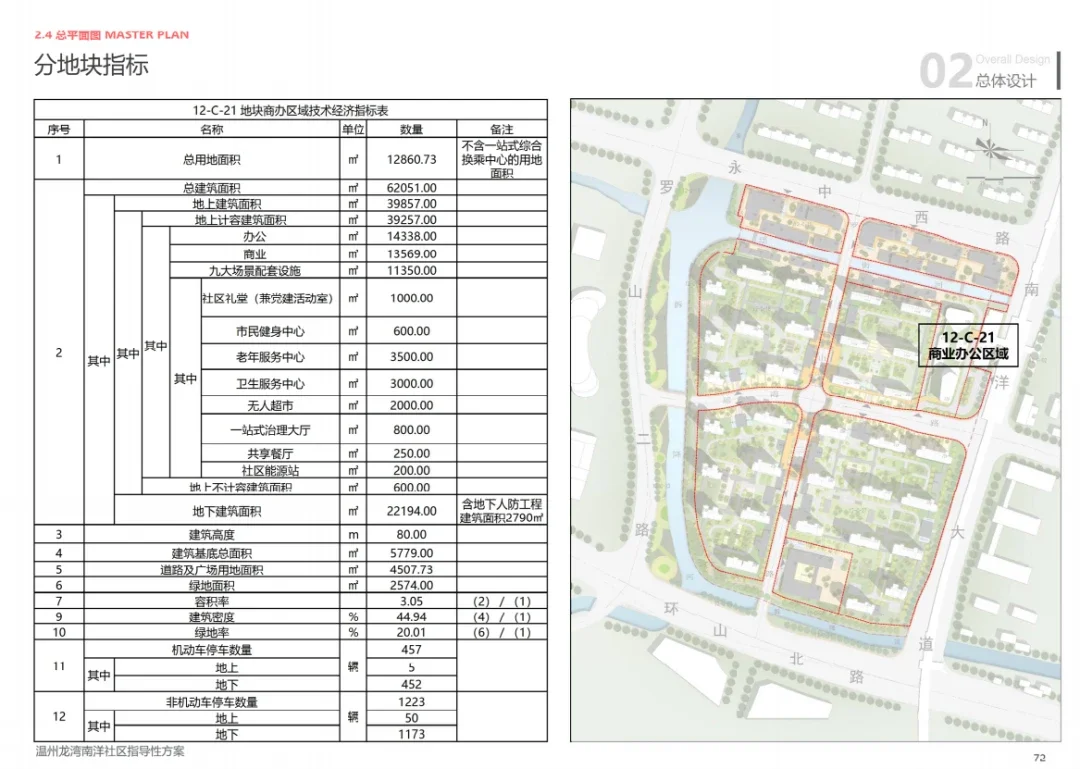Click the value '3000.00'
The height and width of the screenshot is (769, 1080).
point(411,384)
